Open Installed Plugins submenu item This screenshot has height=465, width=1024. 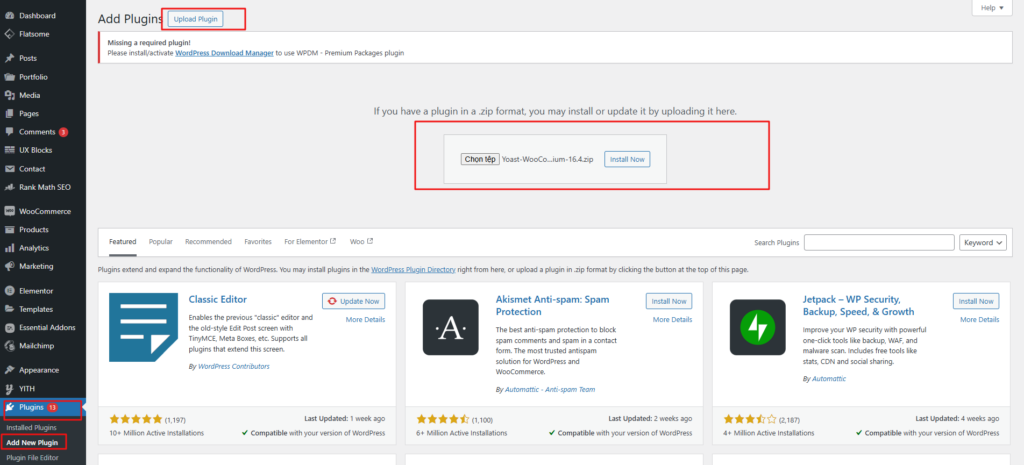(31, 428)
